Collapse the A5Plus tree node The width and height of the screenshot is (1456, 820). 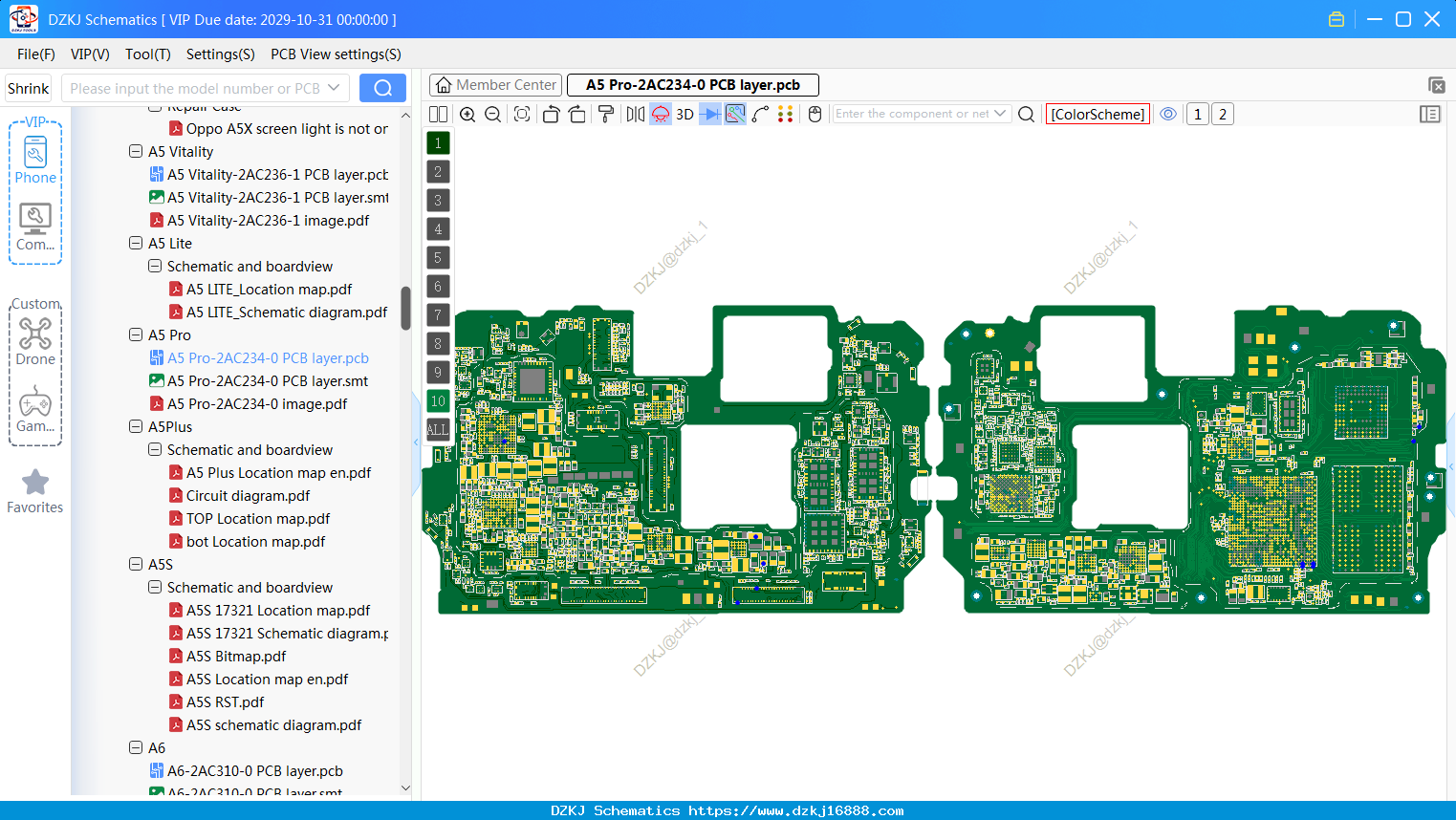click(x=136, y=426)
